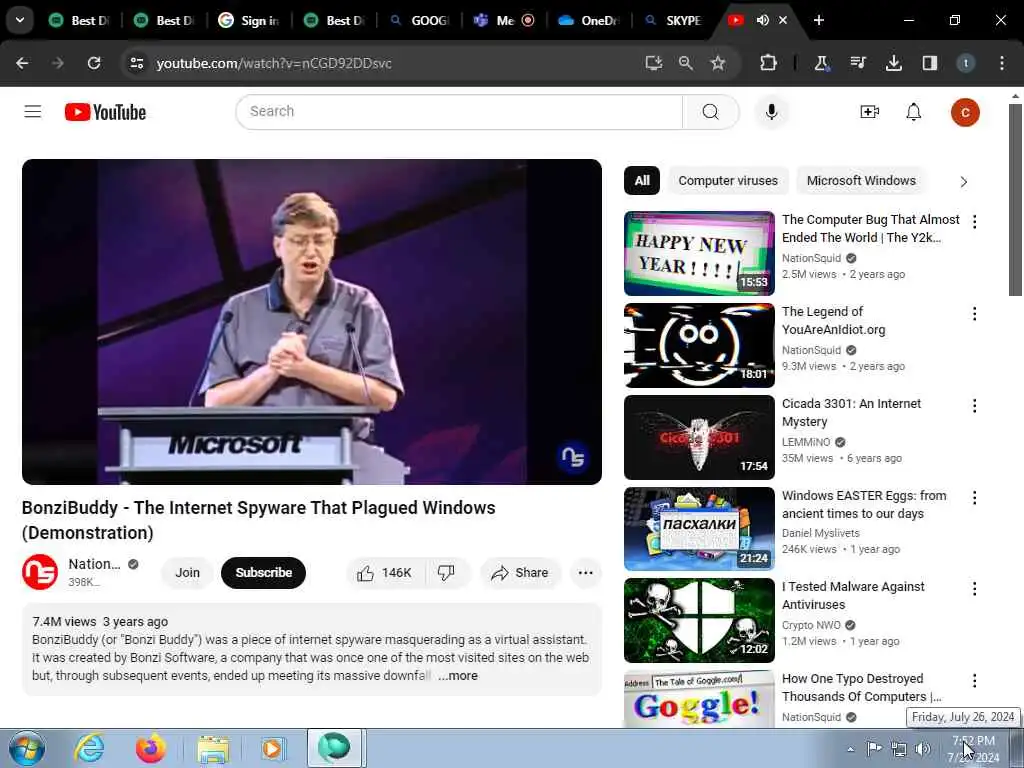Open a new browser tab

pyautogui.click(x=818, y=20)
